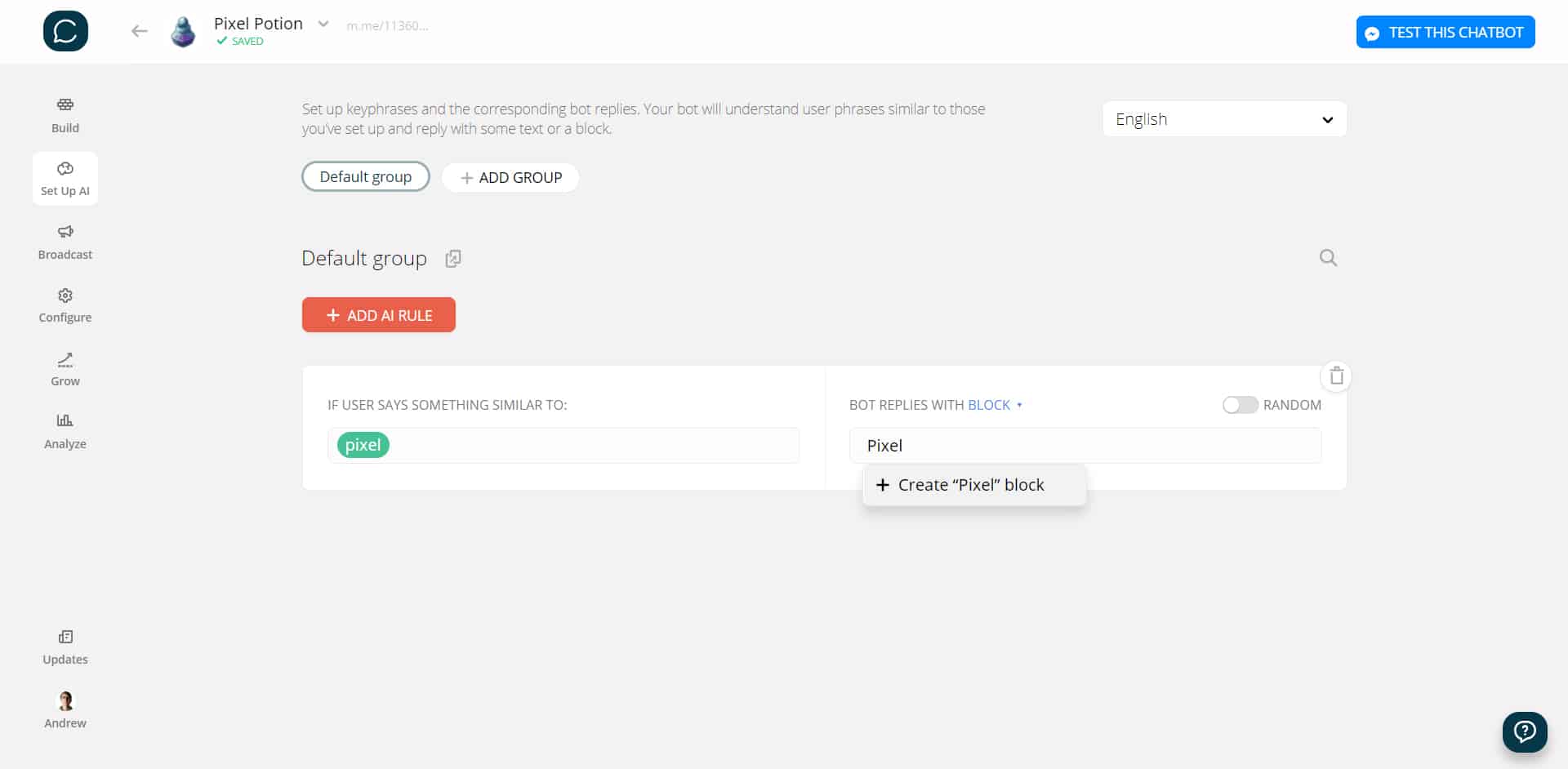
Task: Delete the AI rule with trash icon
Action: point(1336,376)
